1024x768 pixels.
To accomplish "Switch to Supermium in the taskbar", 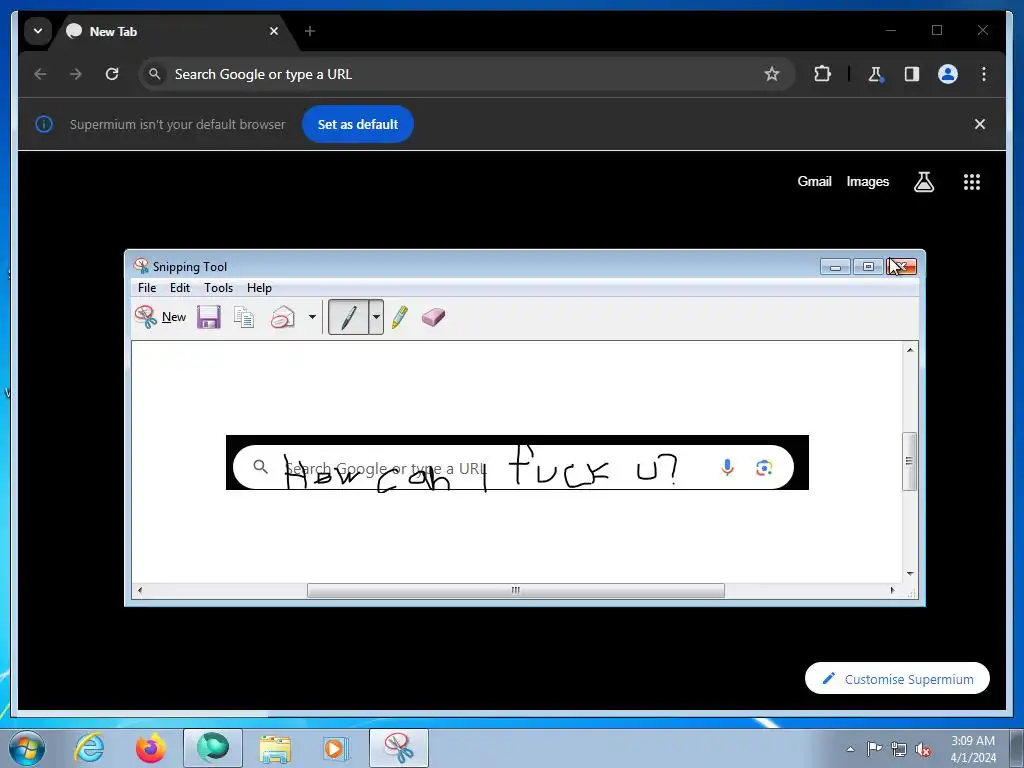I will click(213, 748).
